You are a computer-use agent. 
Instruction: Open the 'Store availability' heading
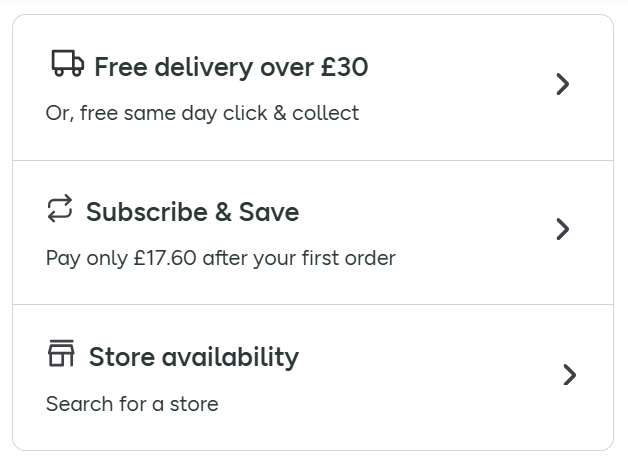pos(193,357)
